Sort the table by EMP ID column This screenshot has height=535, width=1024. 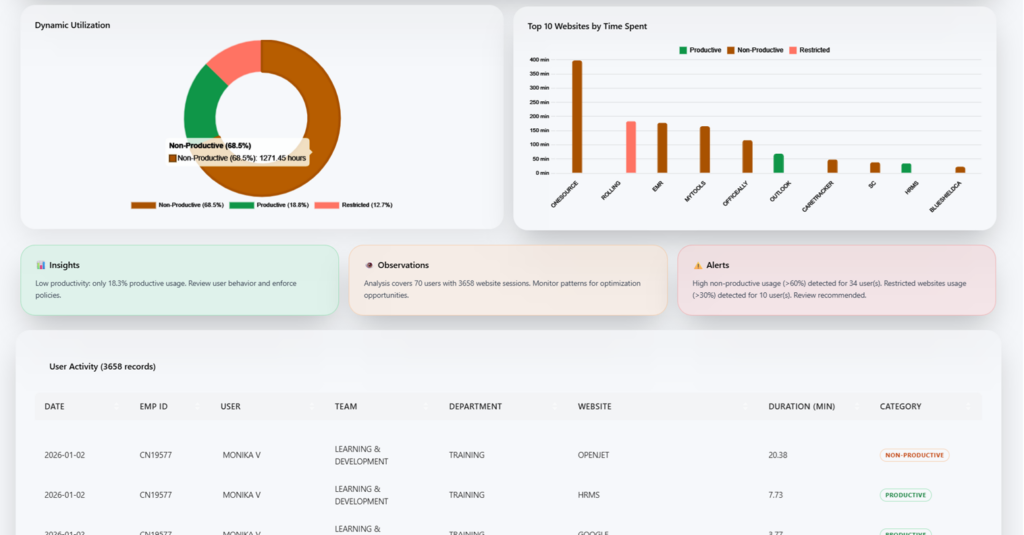pyautogui.click(x=153, y=406)
